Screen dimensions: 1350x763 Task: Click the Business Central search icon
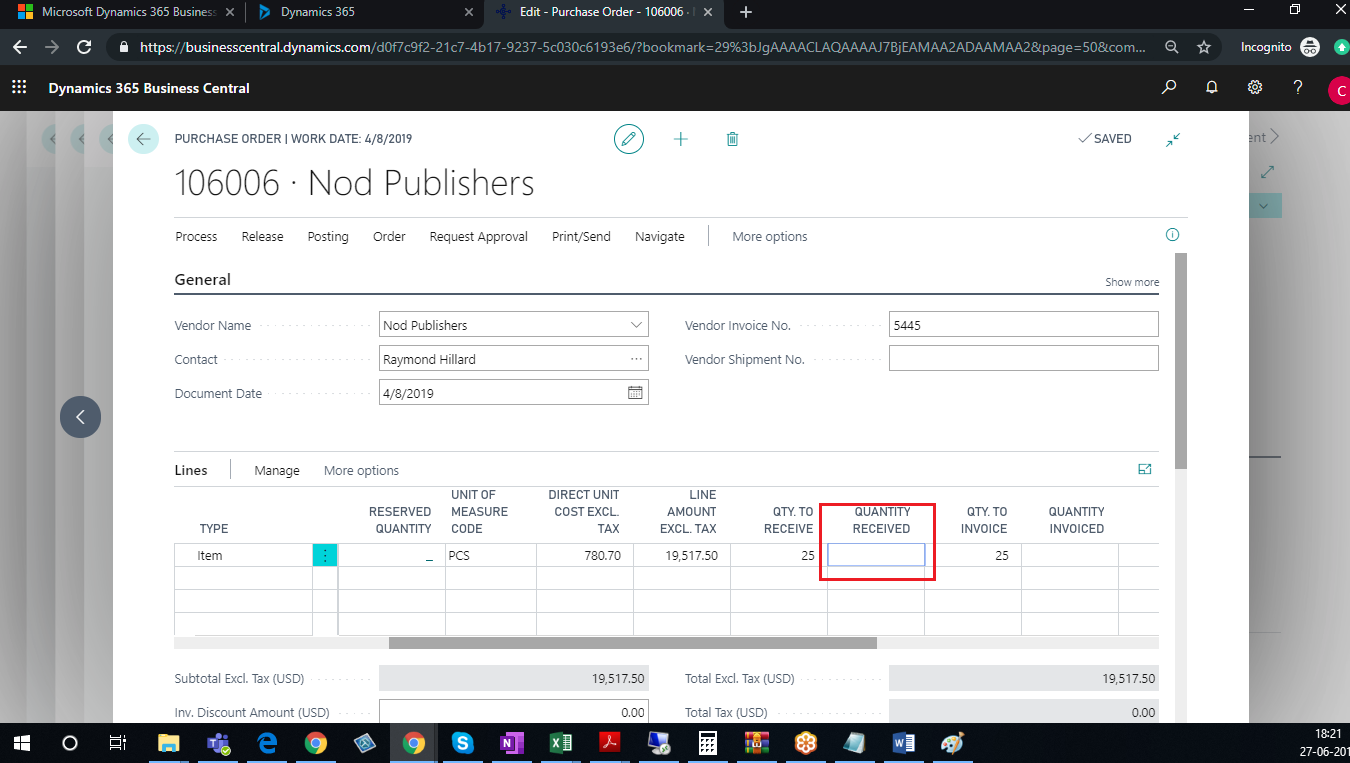[1168, 88]
